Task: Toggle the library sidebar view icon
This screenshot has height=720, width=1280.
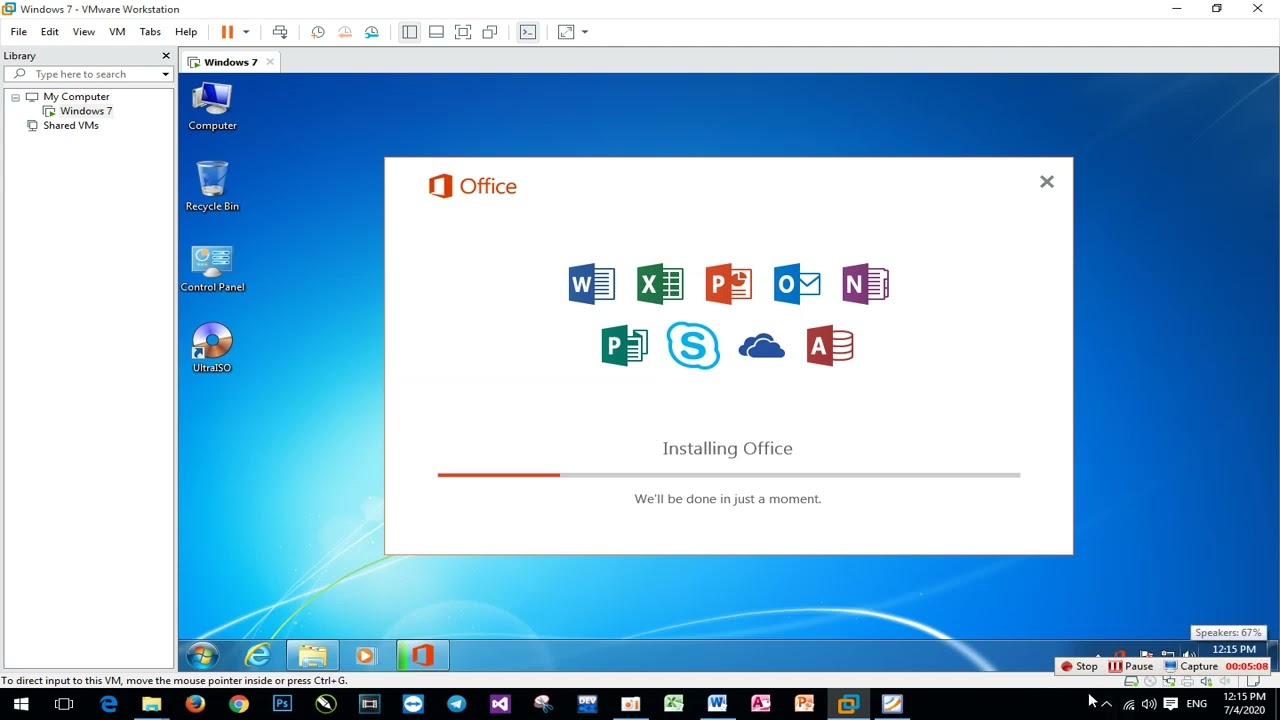Action: 410,32
